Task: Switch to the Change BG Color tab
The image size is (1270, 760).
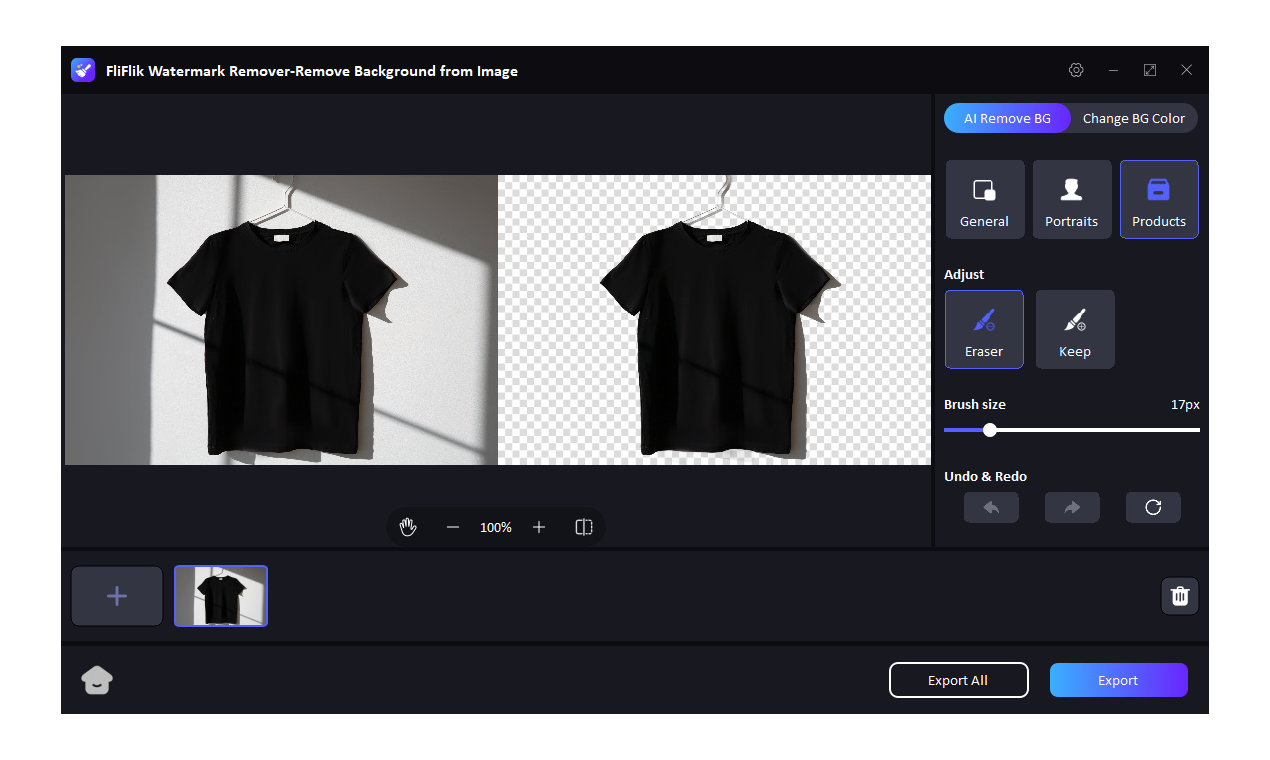Action: point(1134,118)
